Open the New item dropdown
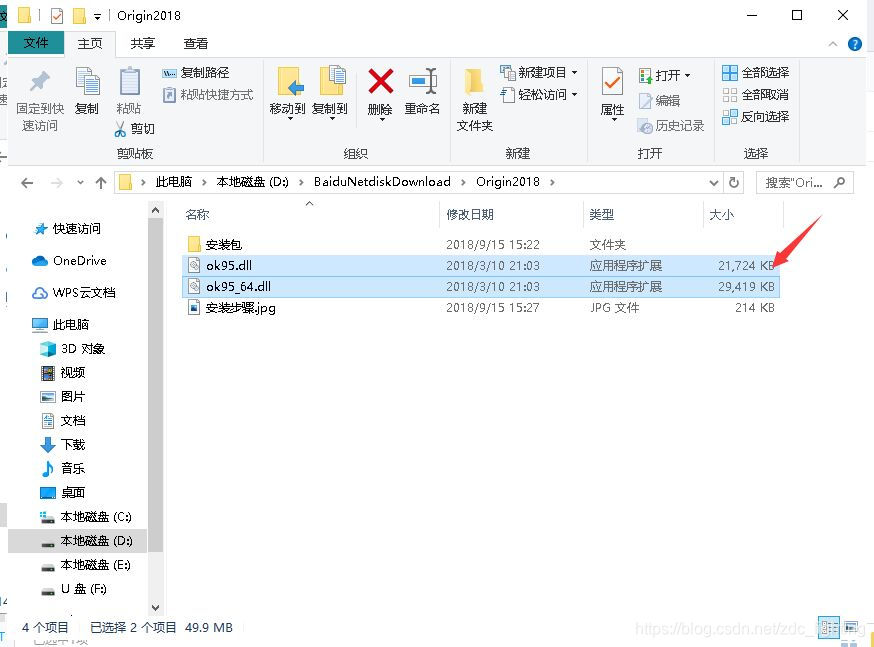Screen dimensions: 874x647 (x=577, y=73)
